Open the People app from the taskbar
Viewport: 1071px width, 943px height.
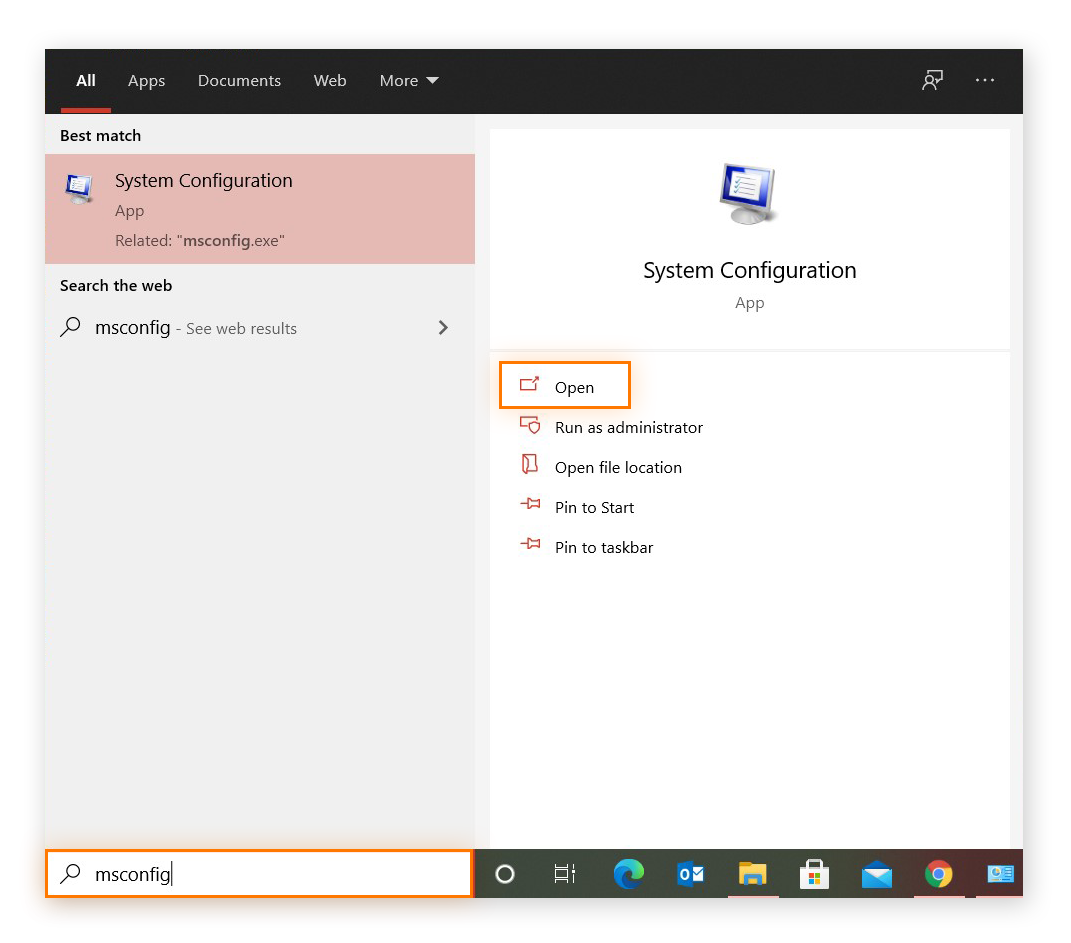(x=1000, y=873)
